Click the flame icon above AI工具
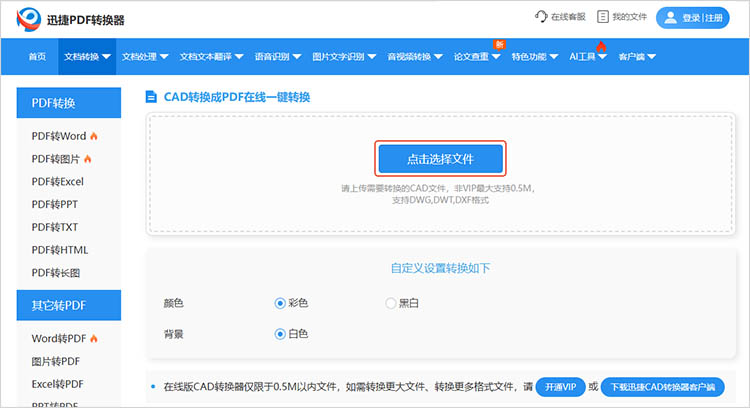 coord(601,46)
